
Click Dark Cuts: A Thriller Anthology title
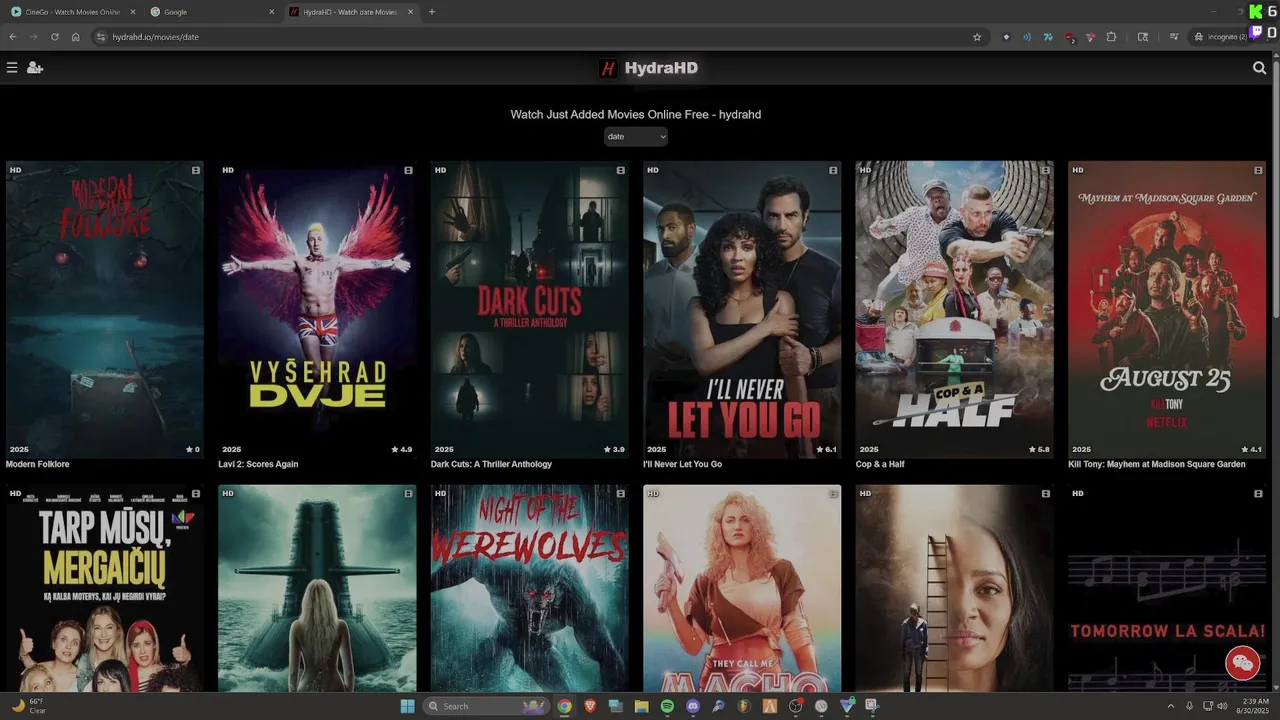point(491,464)
